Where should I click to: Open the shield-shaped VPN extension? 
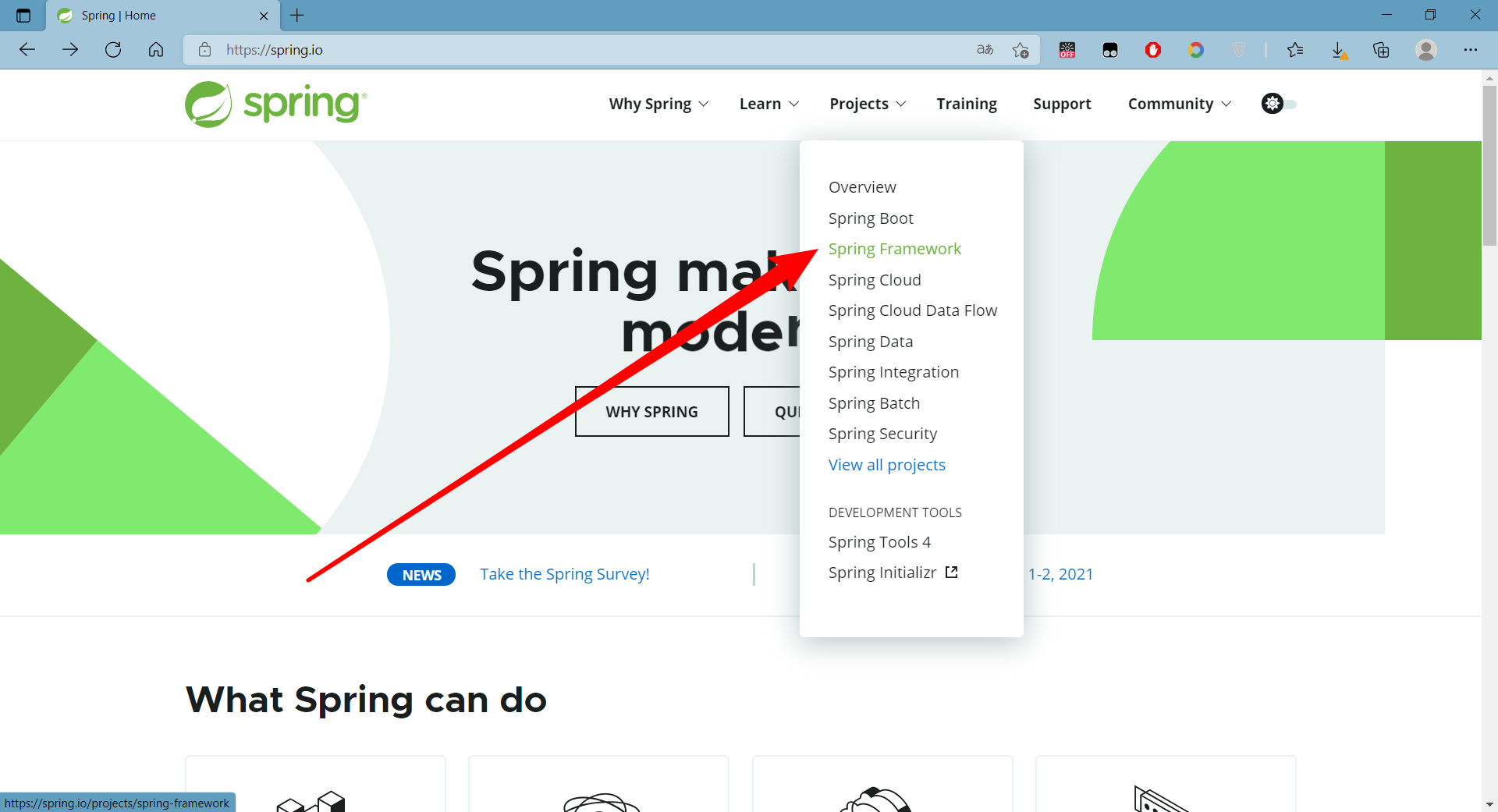tap(1238, 50)
